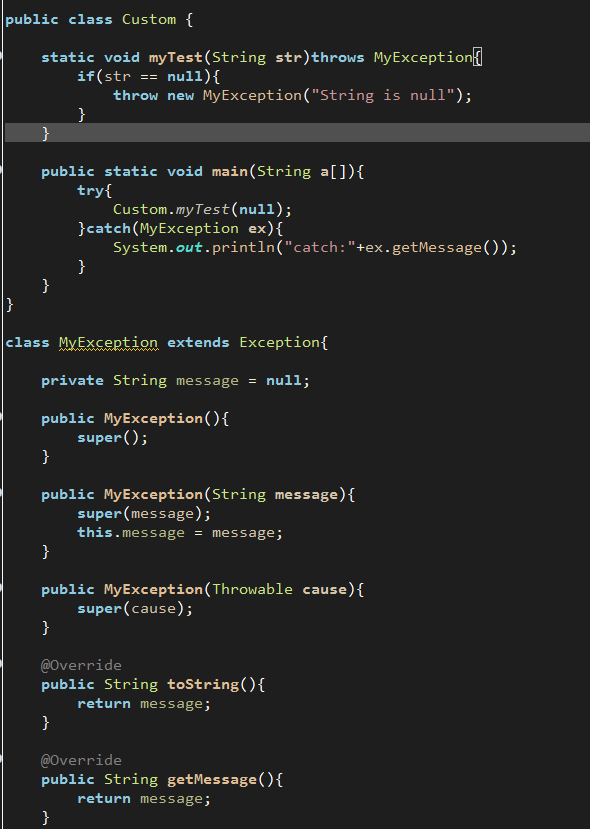
Task: Click 'getMessage' call on ex
Action: 437,248
